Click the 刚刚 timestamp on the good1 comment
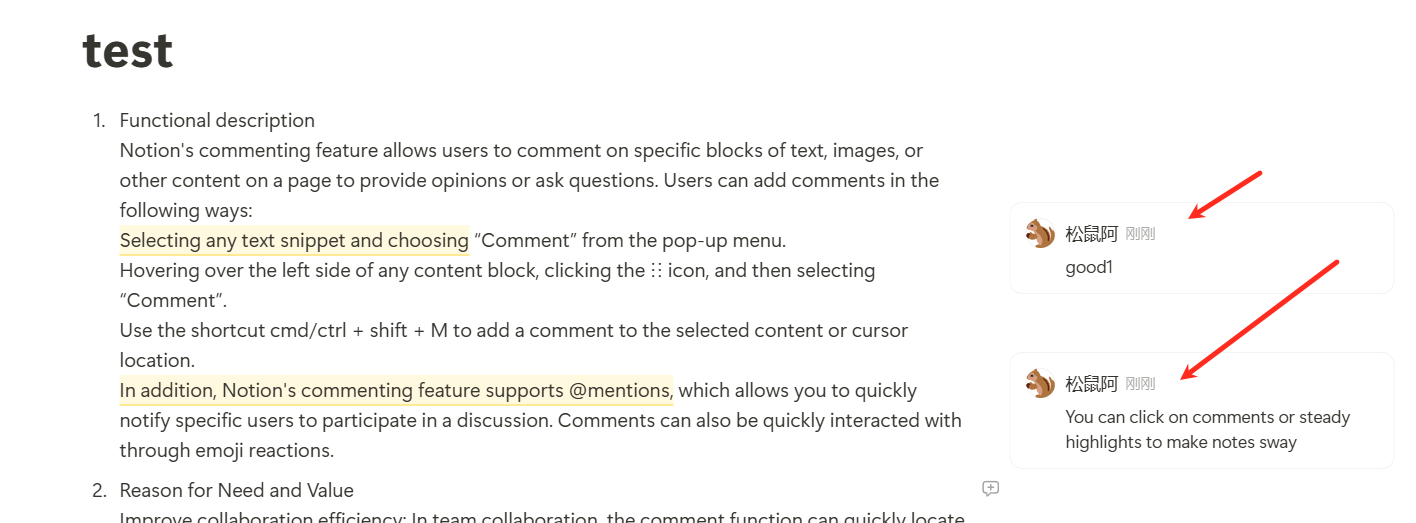 (1140, 234)
